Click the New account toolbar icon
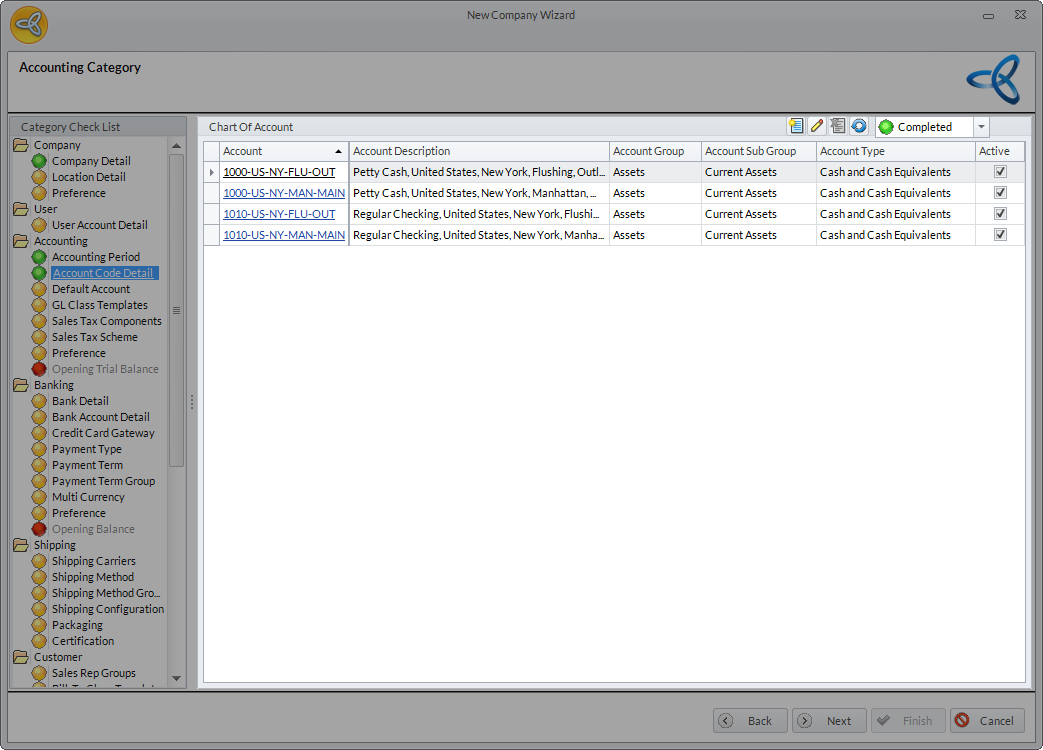 [796, 126]
